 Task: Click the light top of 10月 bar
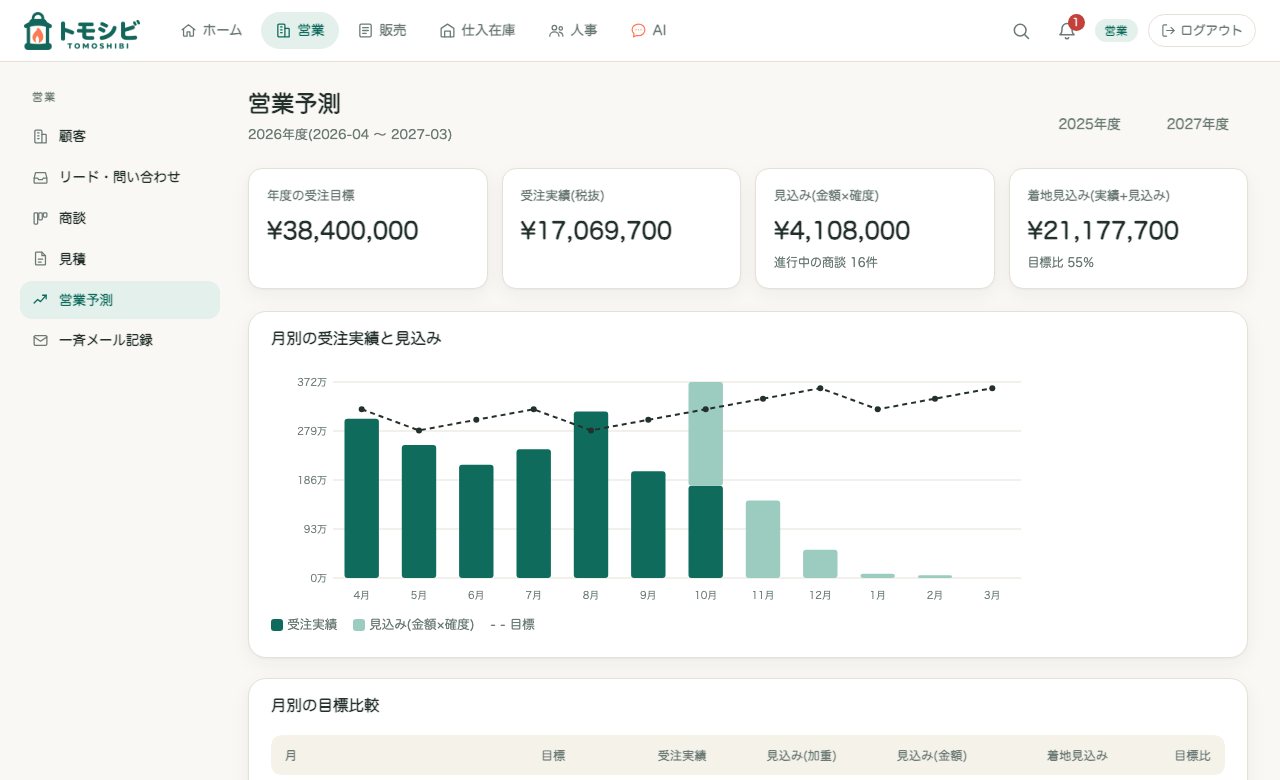point(706,434)
